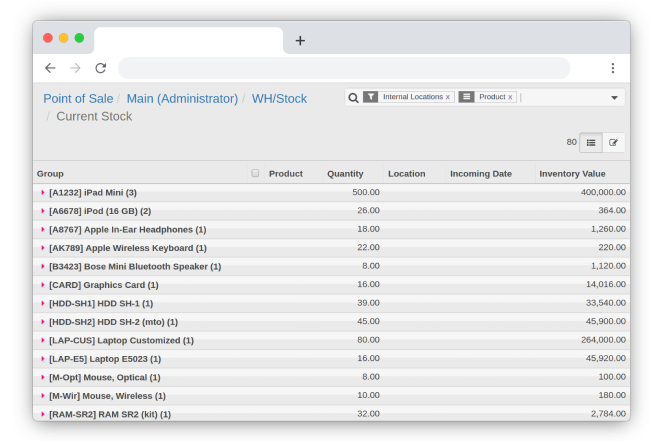Click the 400,000.00 inventory value

[x=603, y=192]
